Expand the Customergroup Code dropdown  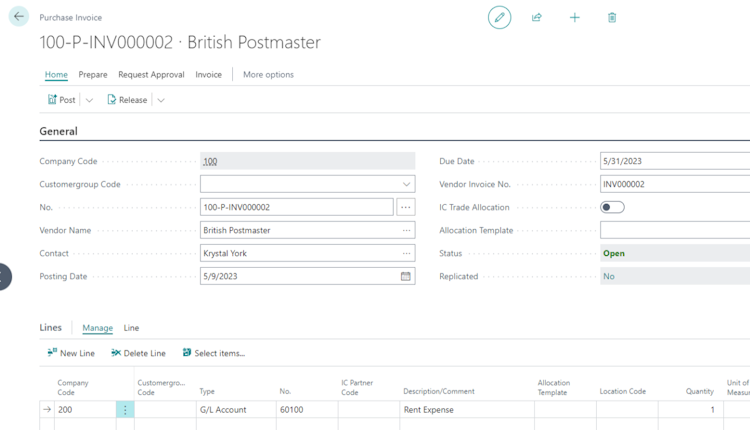[406, 184]
